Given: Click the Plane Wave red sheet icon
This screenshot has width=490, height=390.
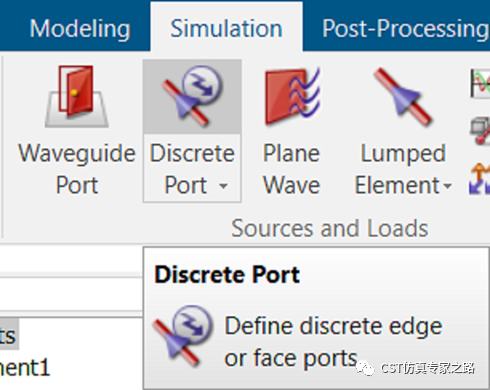Looking at the screenshot, I should (x=292, y=96).
